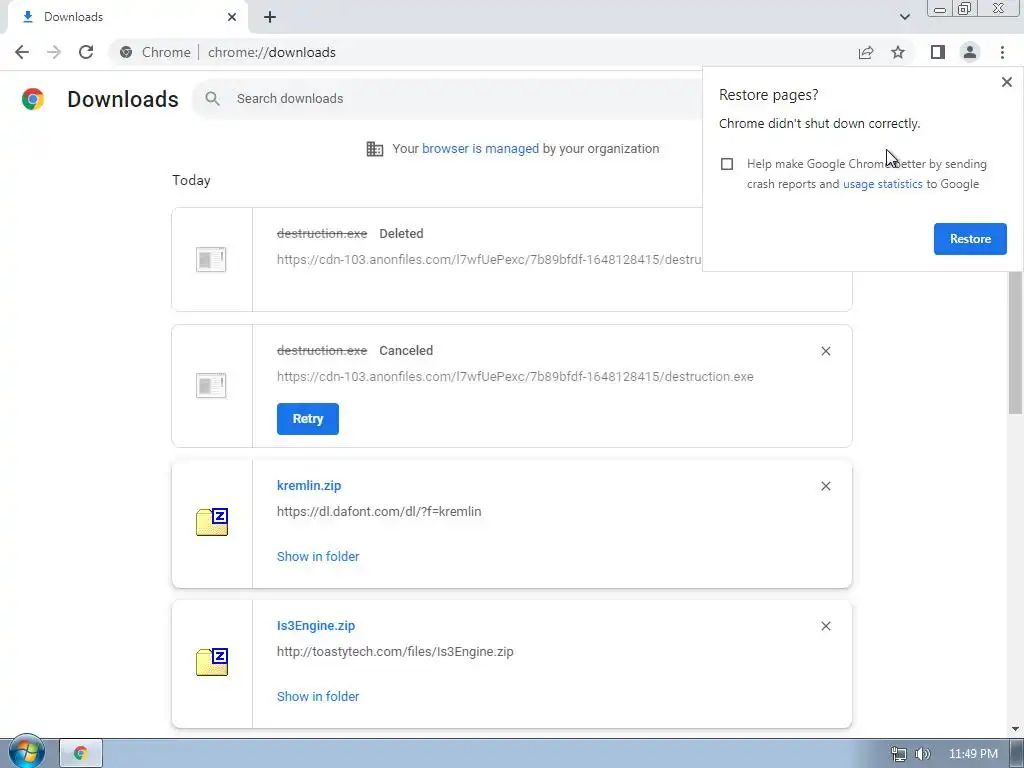Go back with the browser back arrow

click(x=22, y=52)
